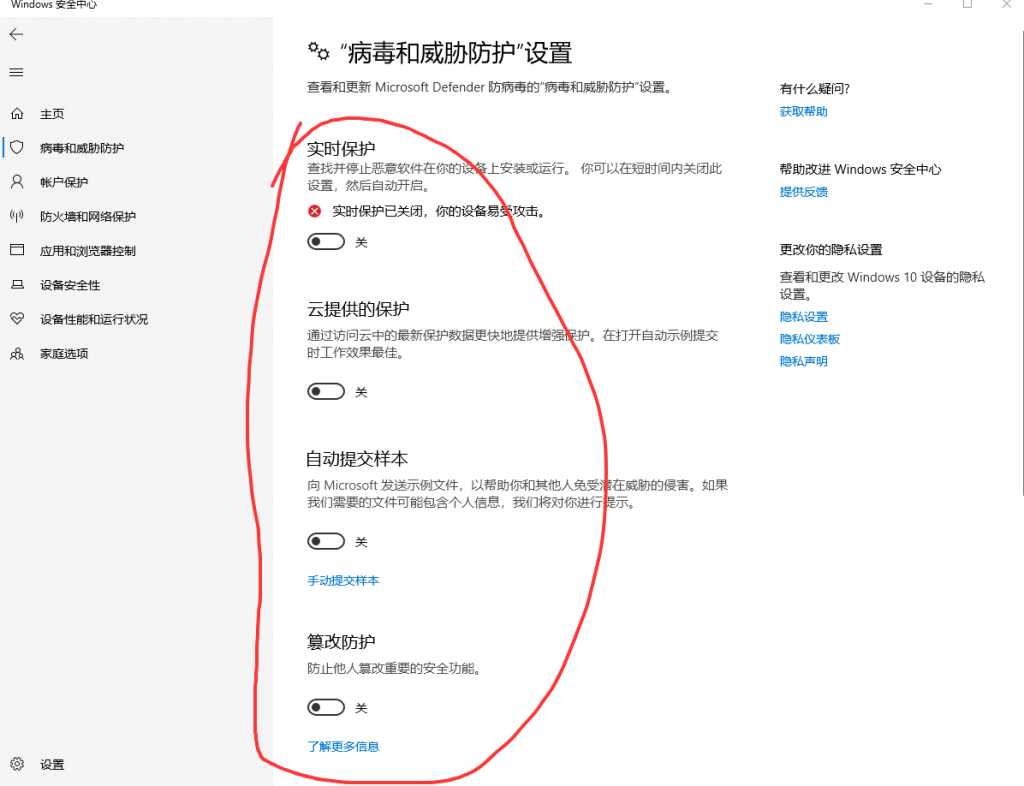1024x786 pixels.
Task: Click the 了解更多信息 link
Action: [x=343, y=746]
